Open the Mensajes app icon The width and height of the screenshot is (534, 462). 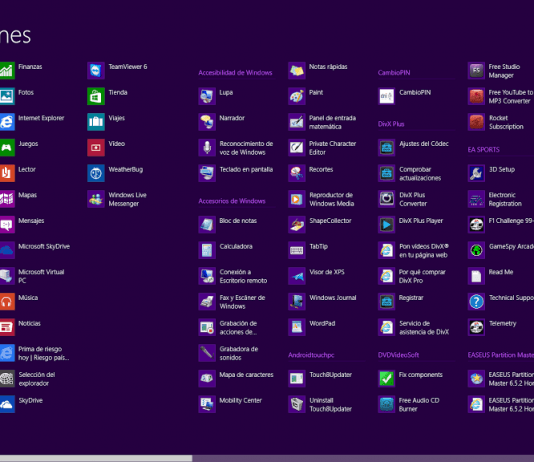point(7,225)
